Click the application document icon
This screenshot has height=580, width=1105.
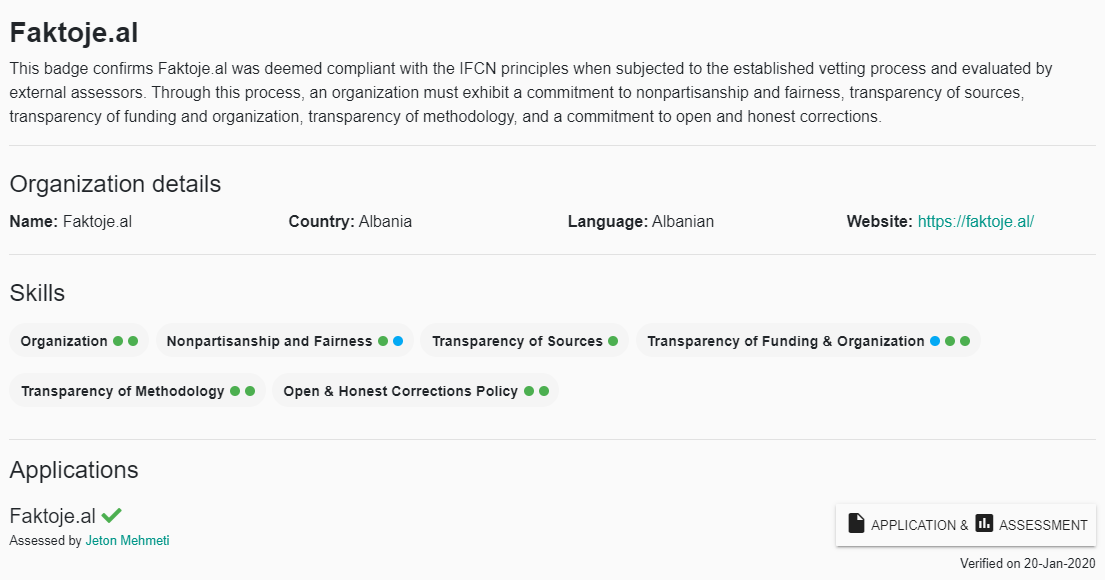(x=856, y=523)
